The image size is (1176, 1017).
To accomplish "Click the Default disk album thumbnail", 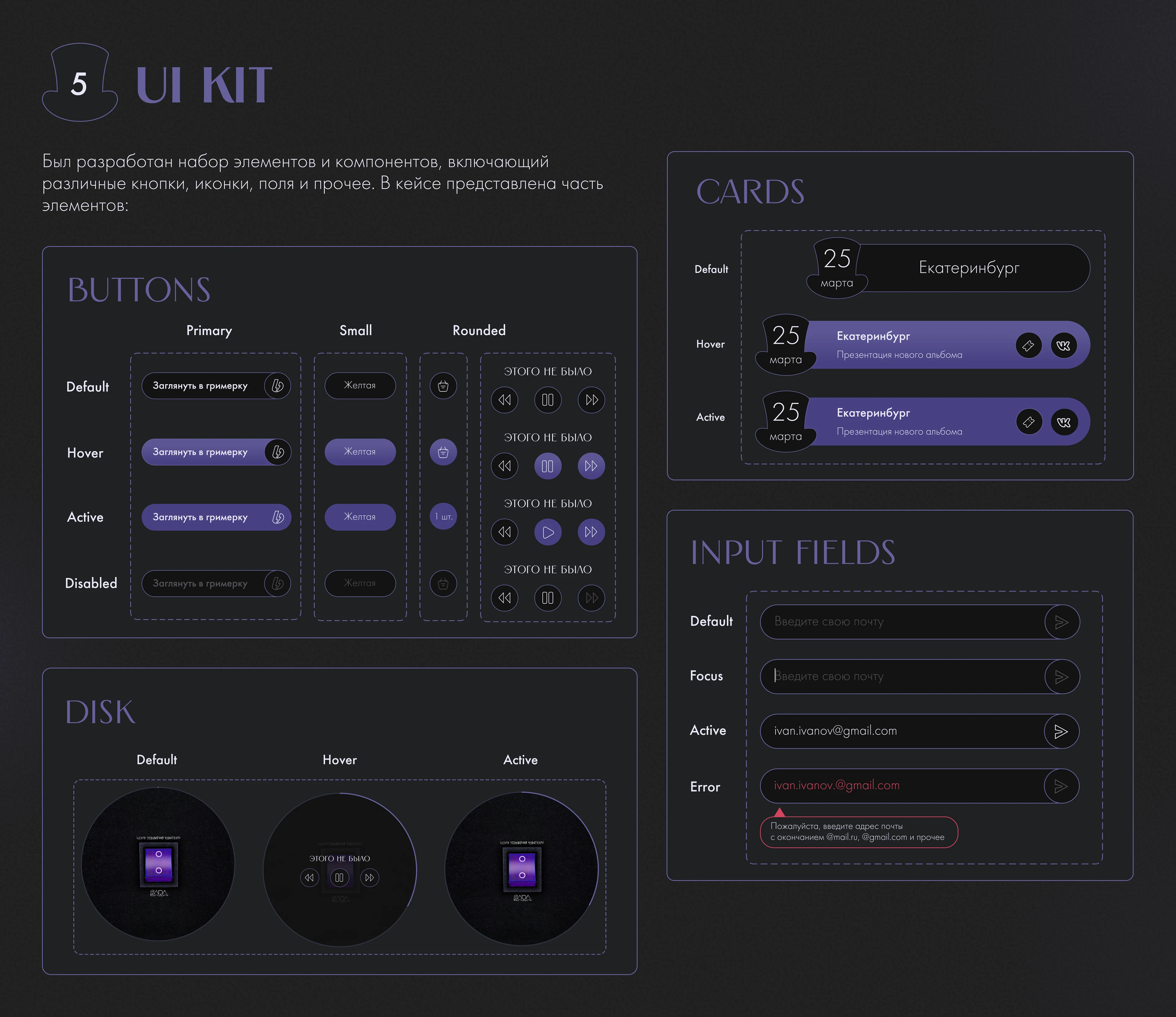I will pos(158,864).
